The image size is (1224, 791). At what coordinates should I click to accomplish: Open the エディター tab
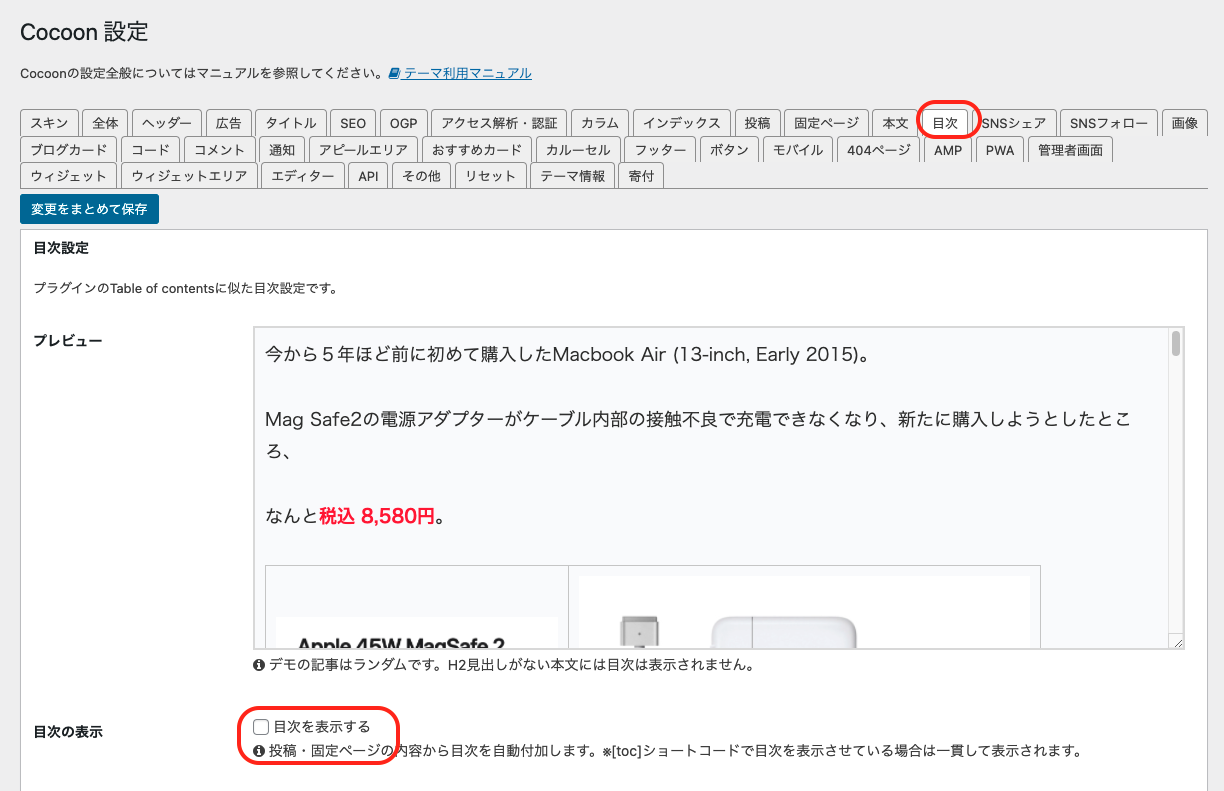click(304, 176)
